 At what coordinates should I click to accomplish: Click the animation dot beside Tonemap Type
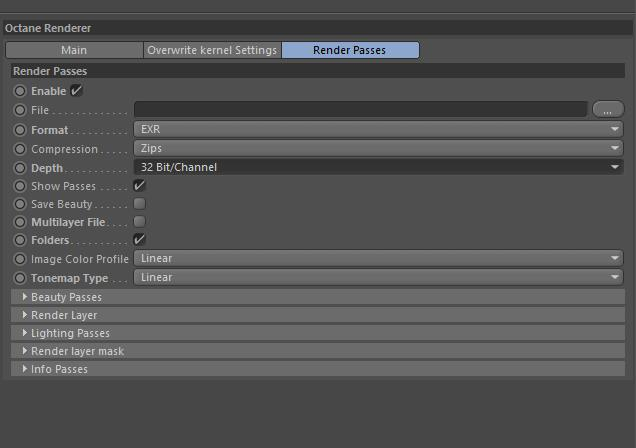coord(20,278)
